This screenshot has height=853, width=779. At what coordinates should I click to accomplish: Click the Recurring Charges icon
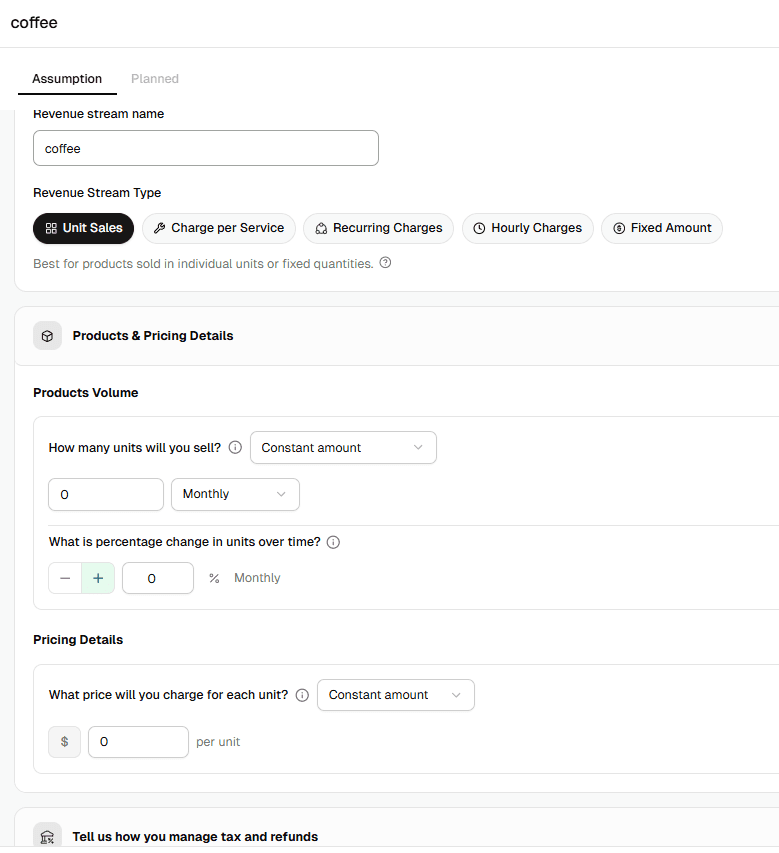(x=322, y=228)
